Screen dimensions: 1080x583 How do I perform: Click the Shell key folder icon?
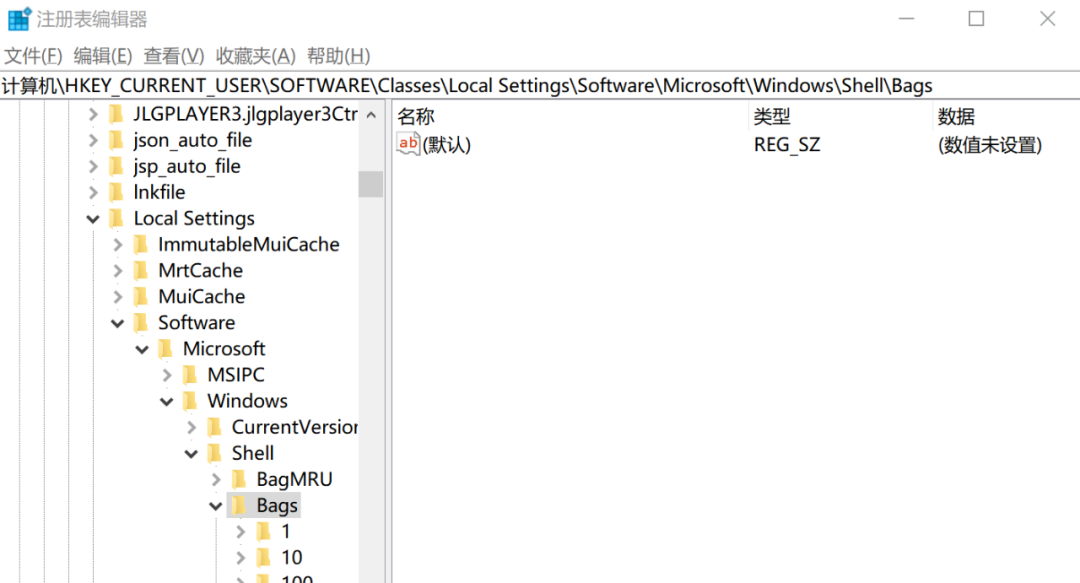tap(216, 453)
